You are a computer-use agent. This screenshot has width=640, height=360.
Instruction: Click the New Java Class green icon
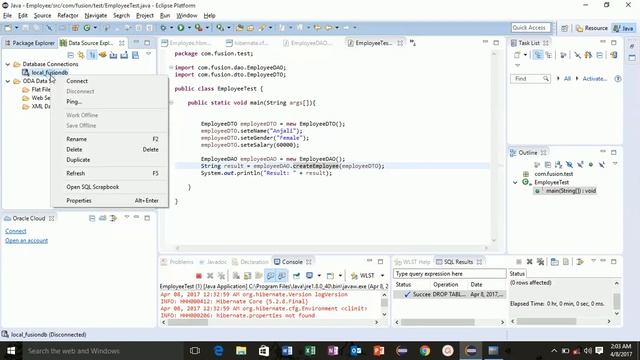(87, 28)
